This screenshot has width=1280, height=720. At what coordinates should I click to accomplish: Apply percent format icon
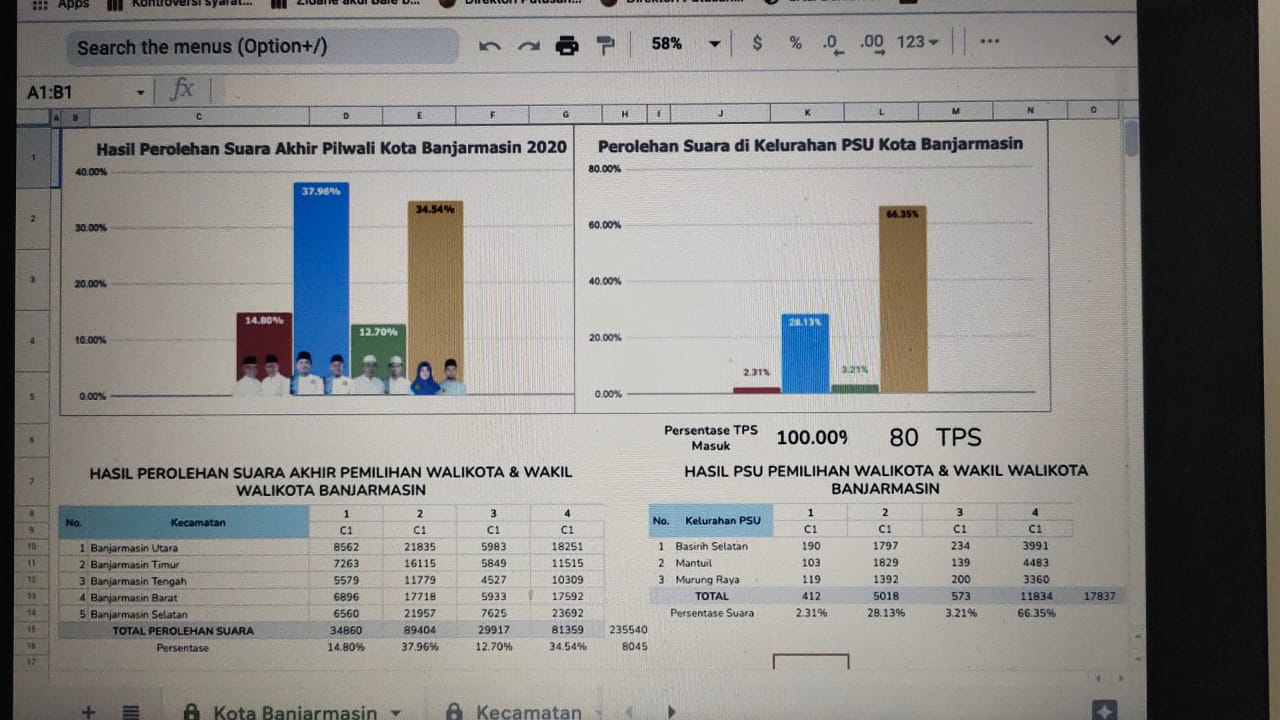coord(795,43)
